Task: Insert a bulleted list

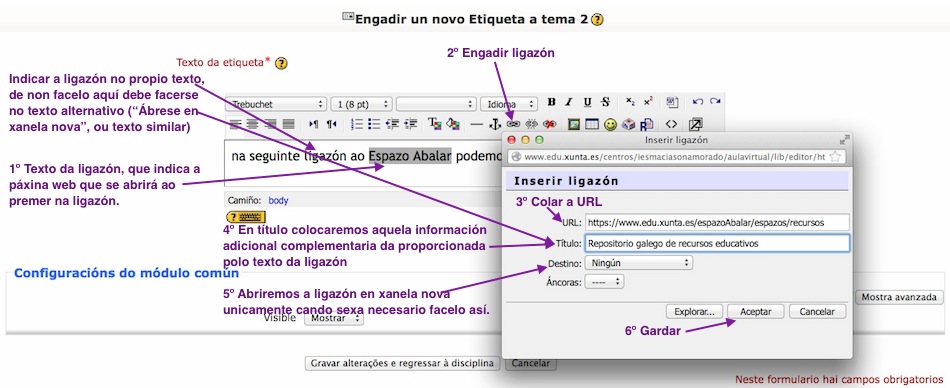Action: point(374,124)
